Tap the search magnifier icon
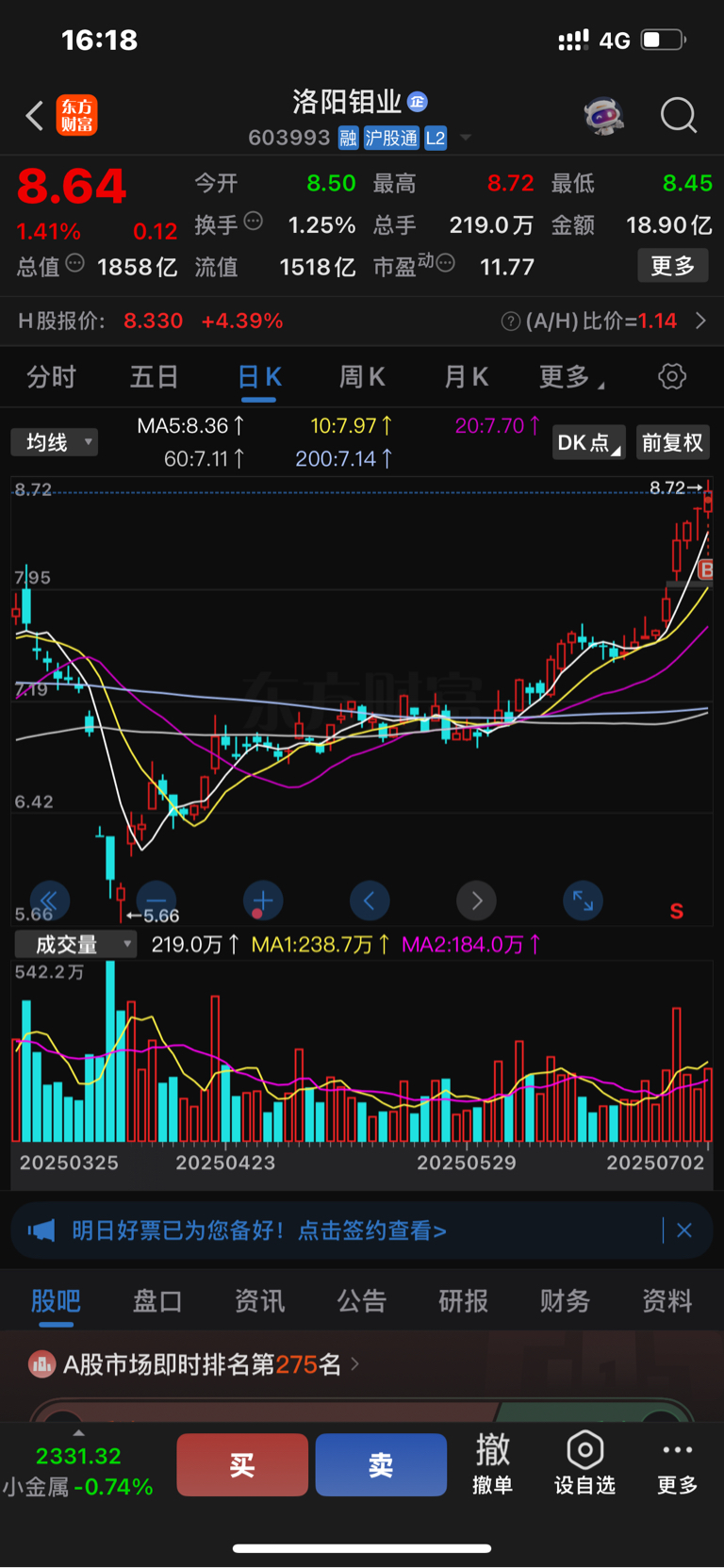724x1568 pixels. 679,115
